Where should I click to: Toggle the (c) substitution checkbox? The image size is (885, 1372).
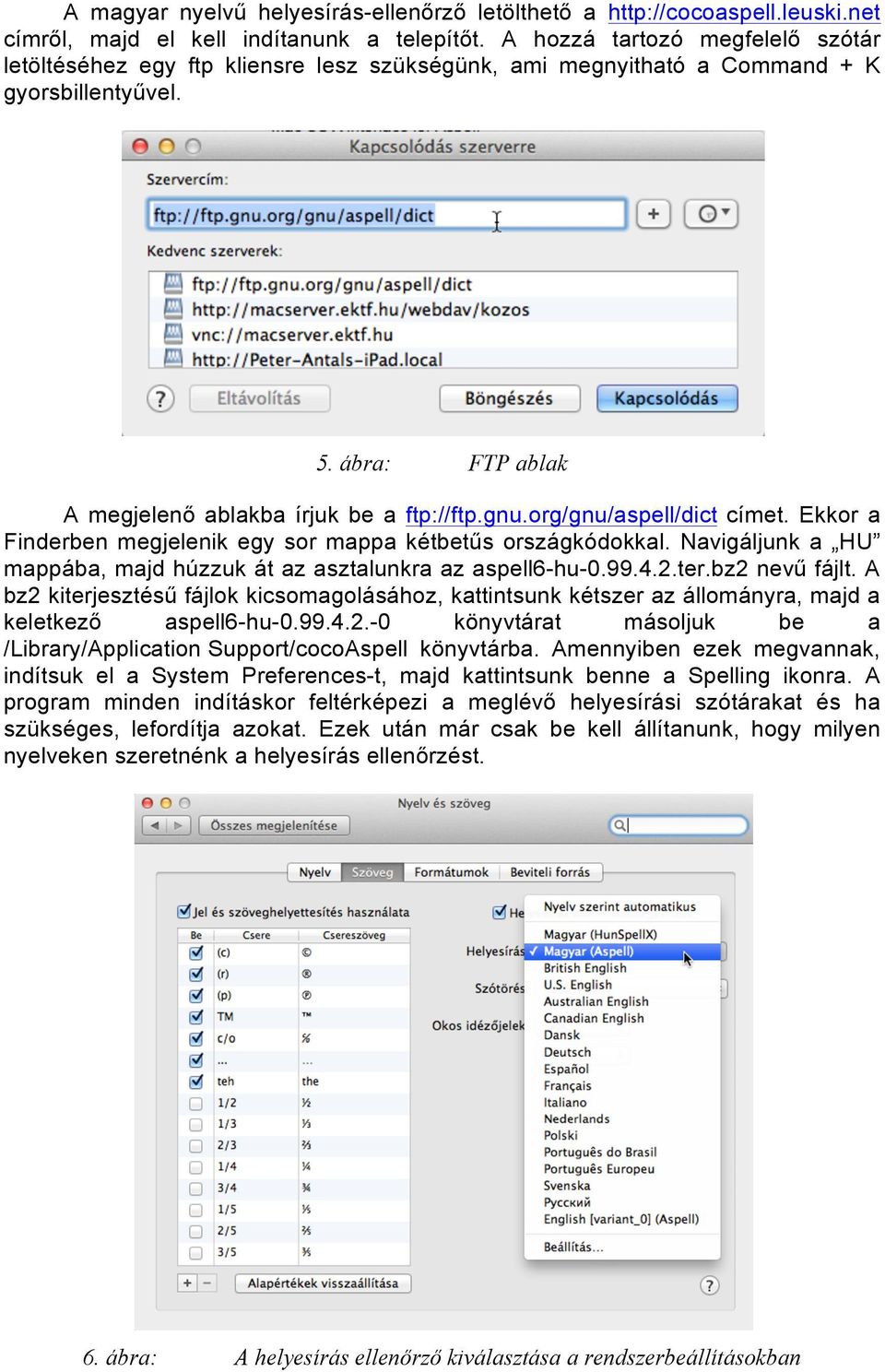(x=195, y=952)
